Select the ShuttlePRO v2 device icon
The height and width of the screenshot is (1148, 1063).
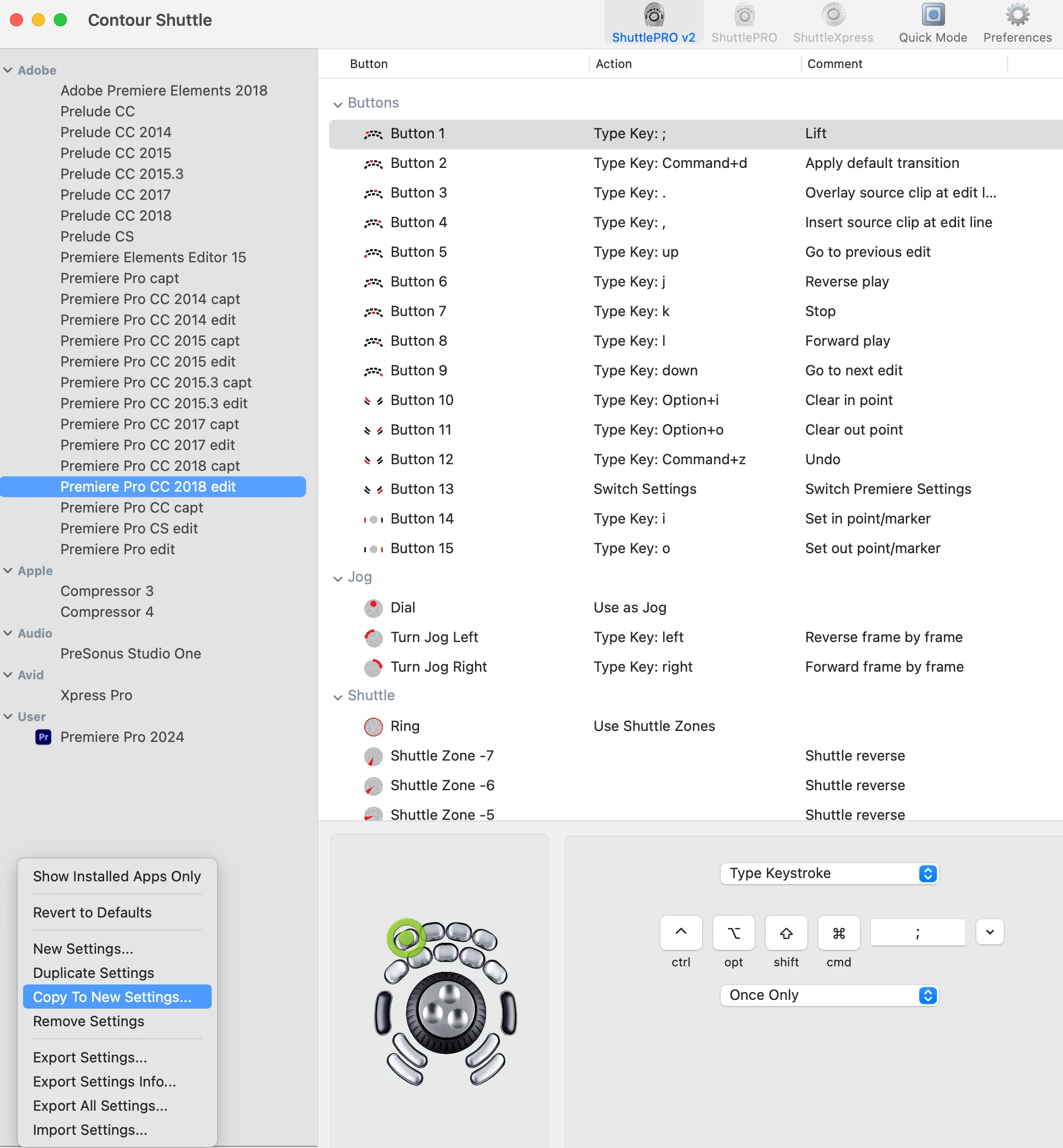click(653, 15)
